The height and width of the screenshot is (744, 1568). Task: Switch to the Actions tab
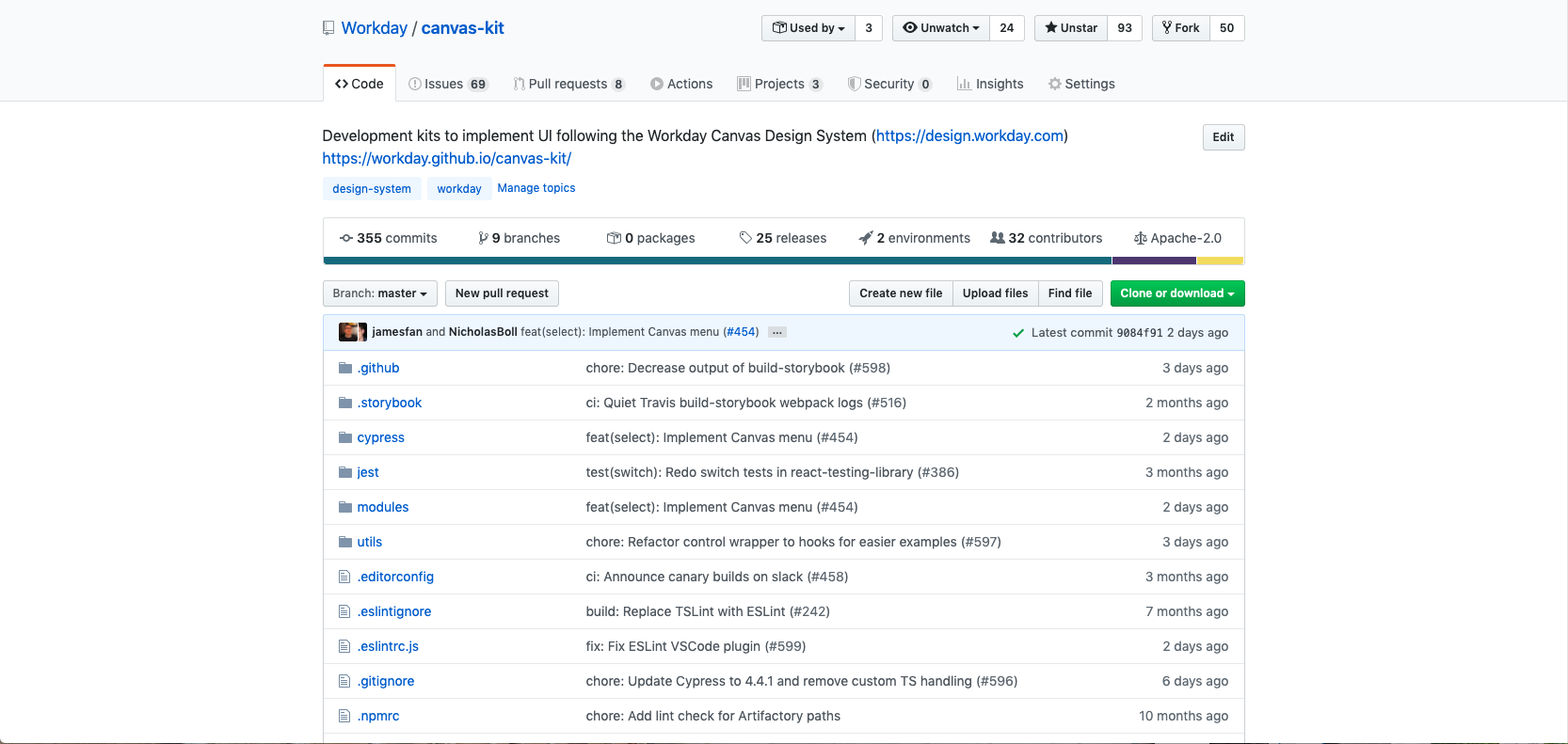pyautogui.click(x=681, y=84)
